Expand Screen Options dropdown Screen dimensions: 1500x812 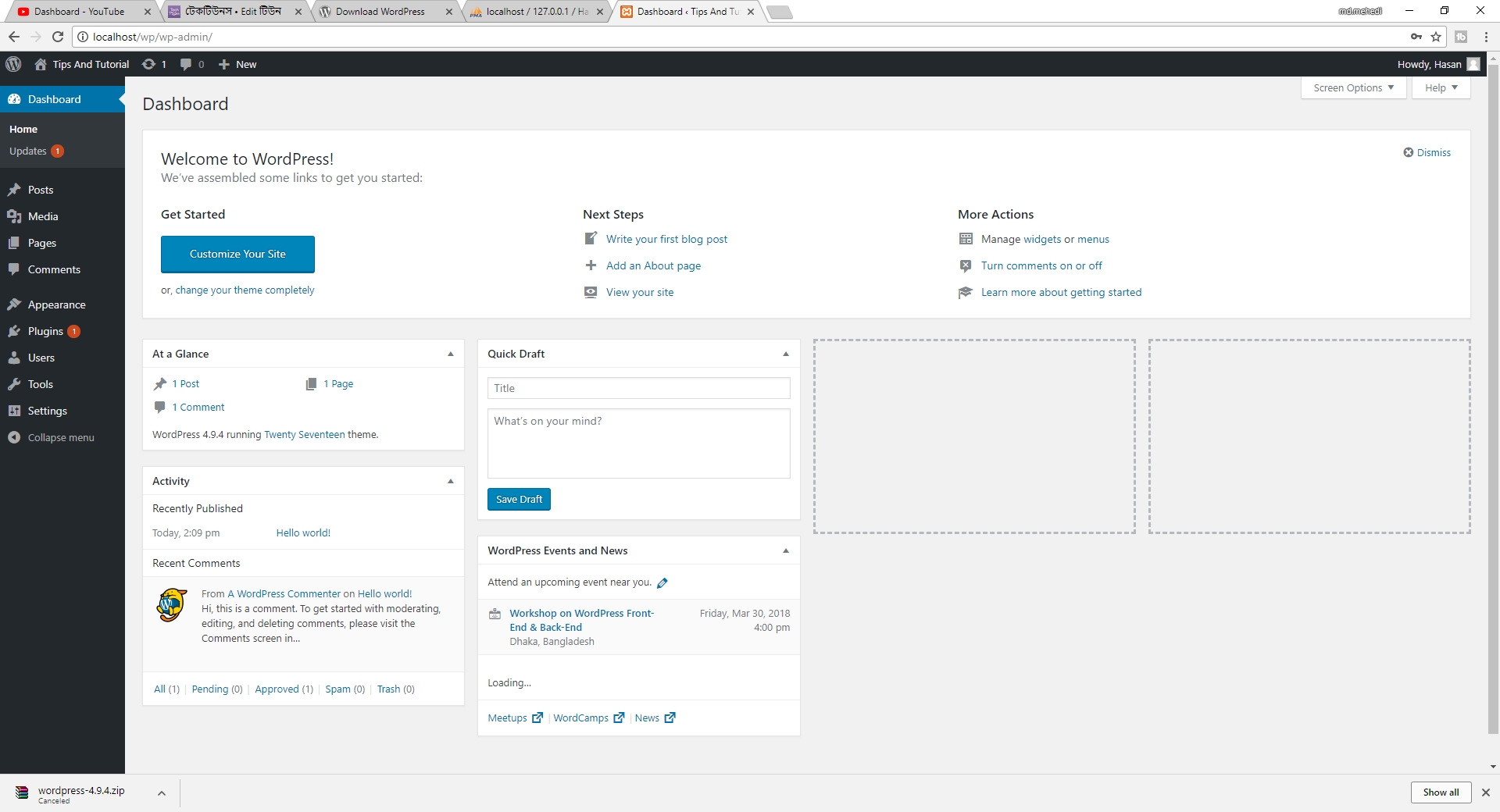pos(1354,87)
